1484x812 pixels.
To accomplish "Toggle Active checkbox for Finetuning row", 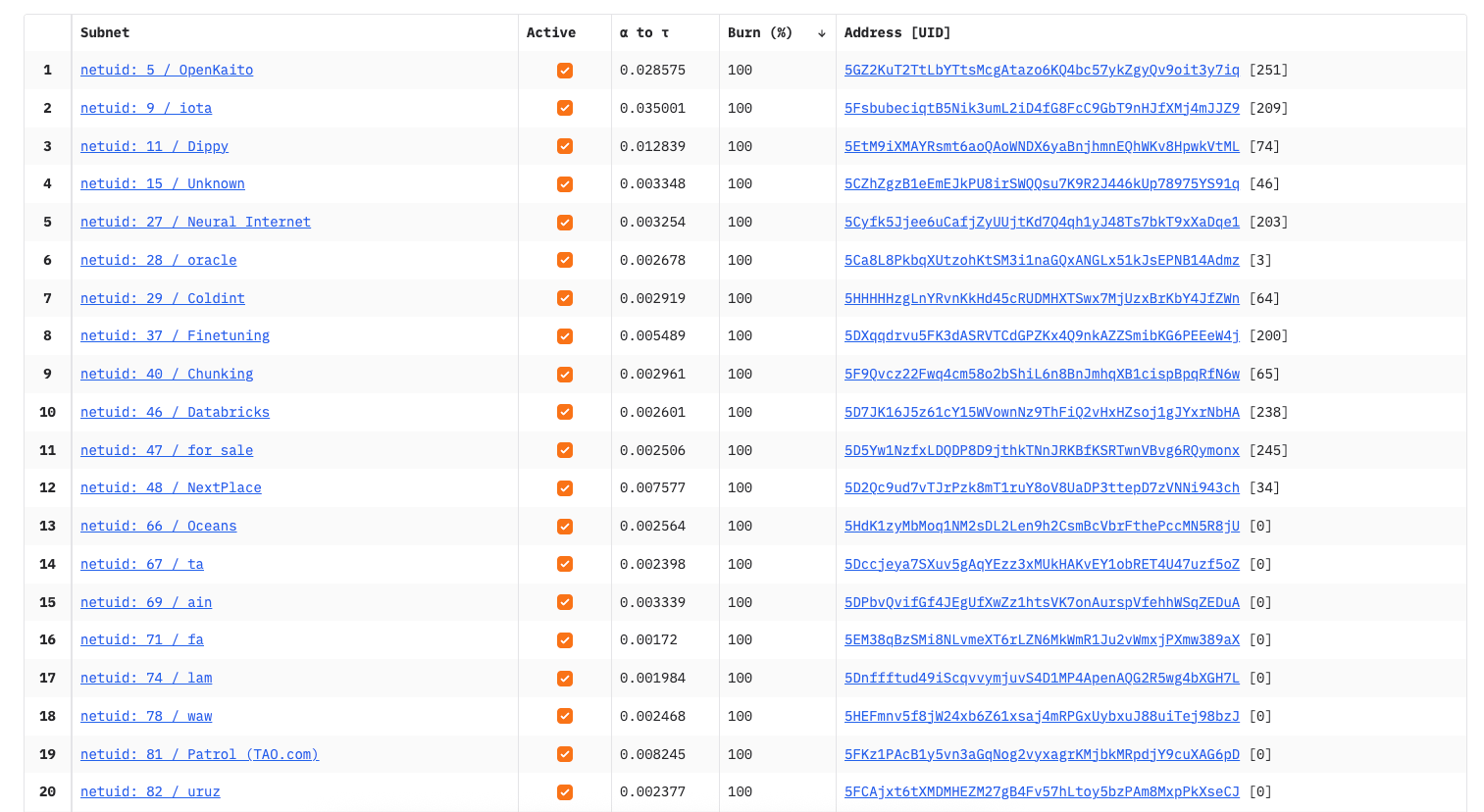I will (565, 336).
